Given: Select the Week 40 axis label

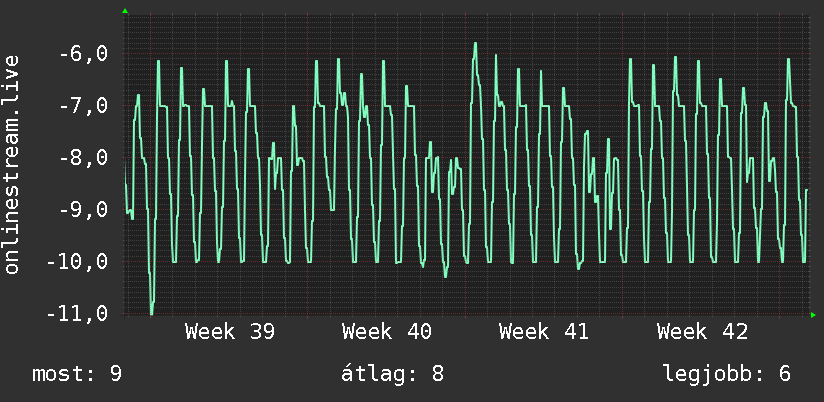Looking at the screenshot, I should click(x=387, y=332).
